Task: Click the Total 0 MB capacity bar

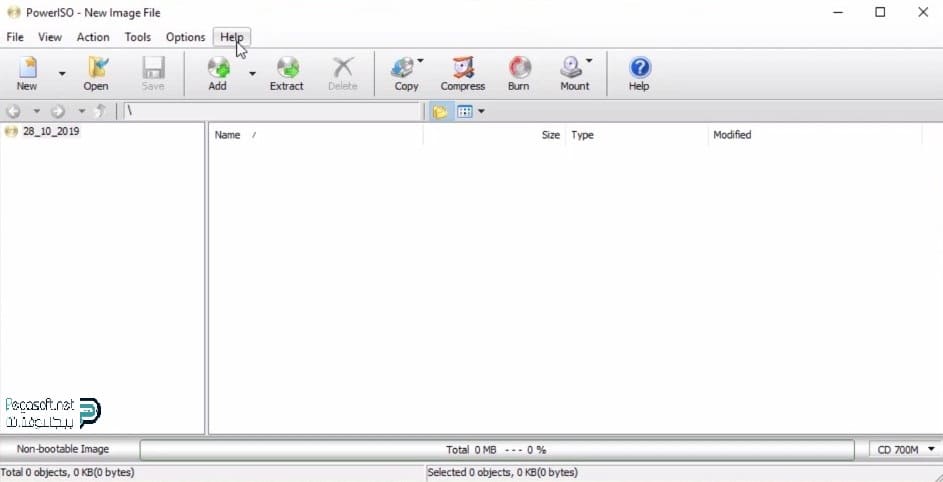Action: click(x=497, y=450)
